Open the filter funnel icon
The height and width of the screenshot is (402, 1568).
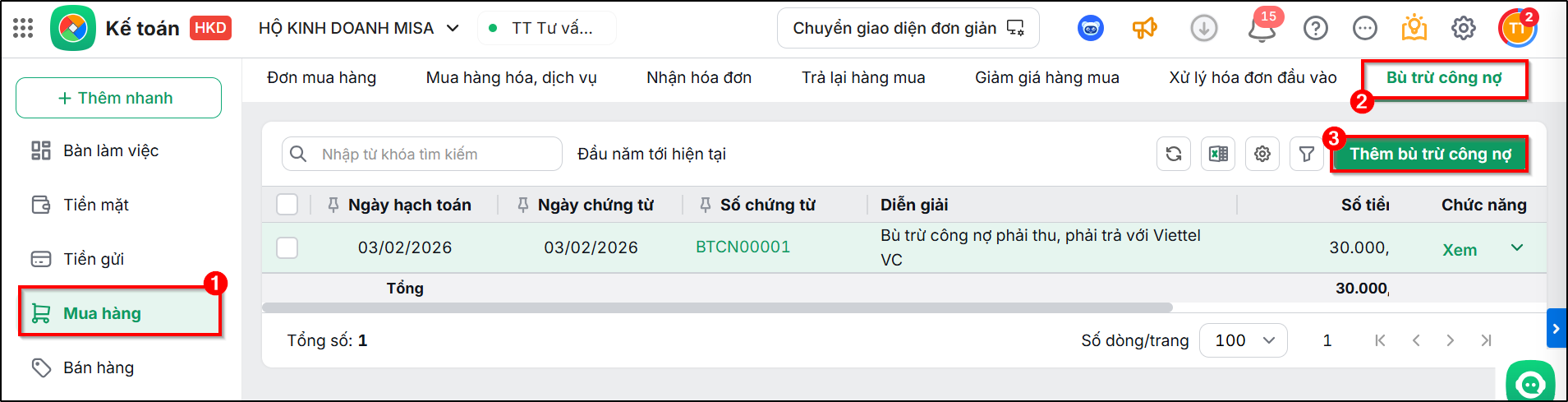(x=1307, y=154)
